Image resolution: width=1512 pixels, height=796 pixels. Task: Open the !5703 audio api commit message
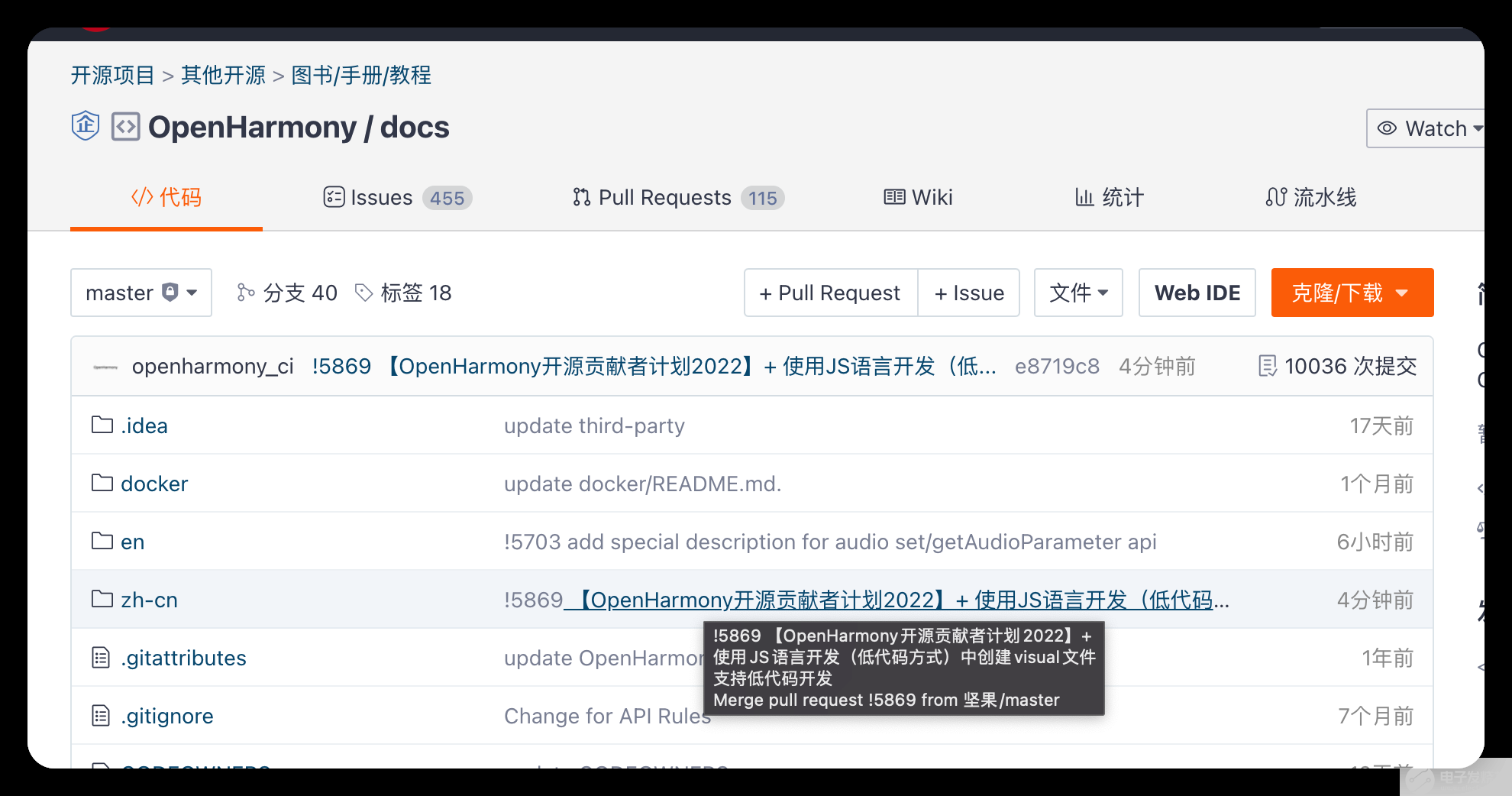pos(830,542)
